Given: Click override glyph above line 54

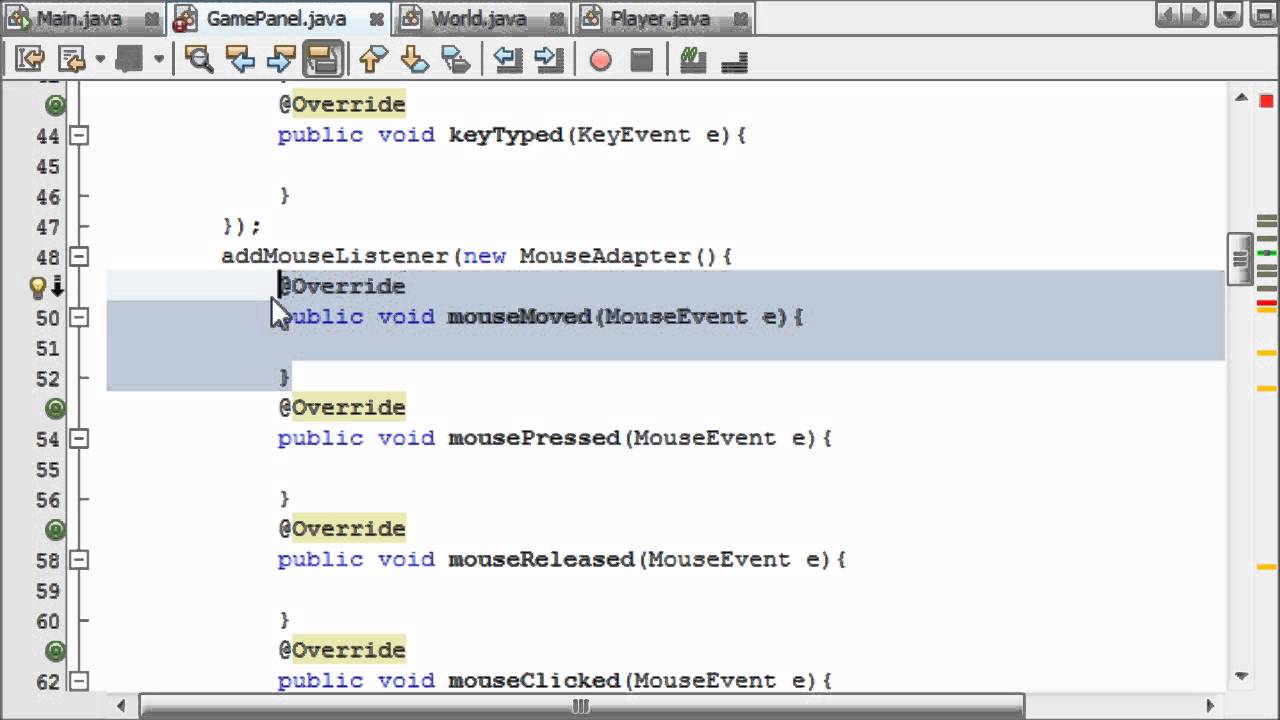Looking at the screenshot, I should point(55,408).
